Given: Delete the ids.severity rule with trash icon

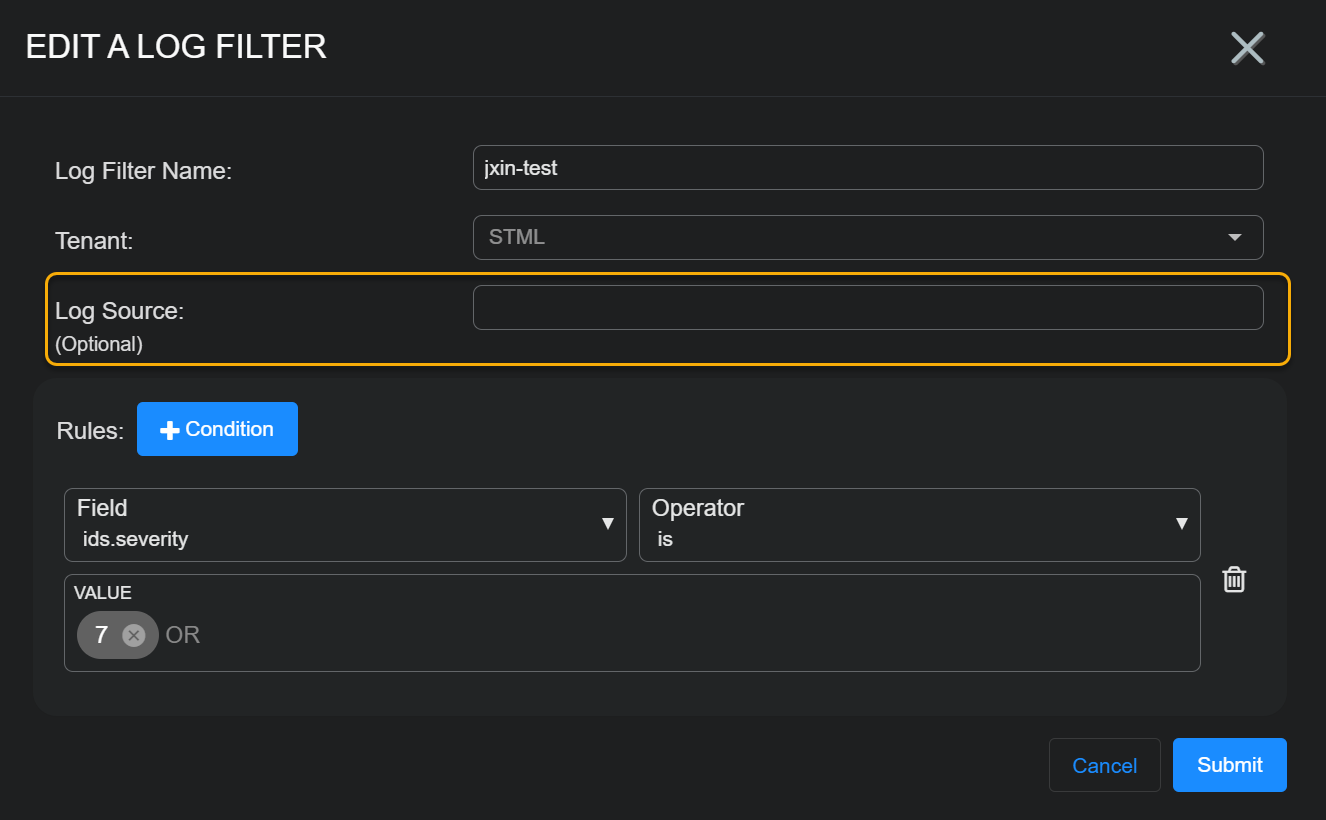Looking at the screenshot, I should [1234, 579].
